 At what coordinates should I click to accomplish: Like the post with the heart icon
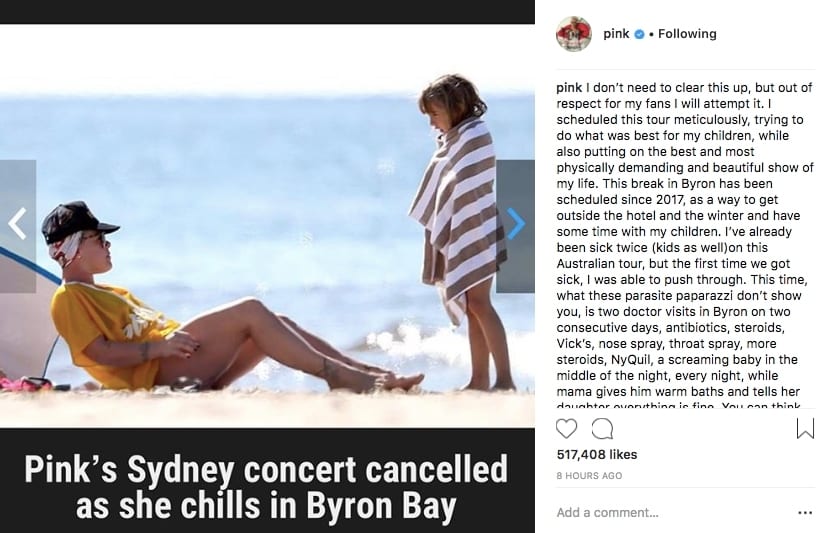click(566, 428)
